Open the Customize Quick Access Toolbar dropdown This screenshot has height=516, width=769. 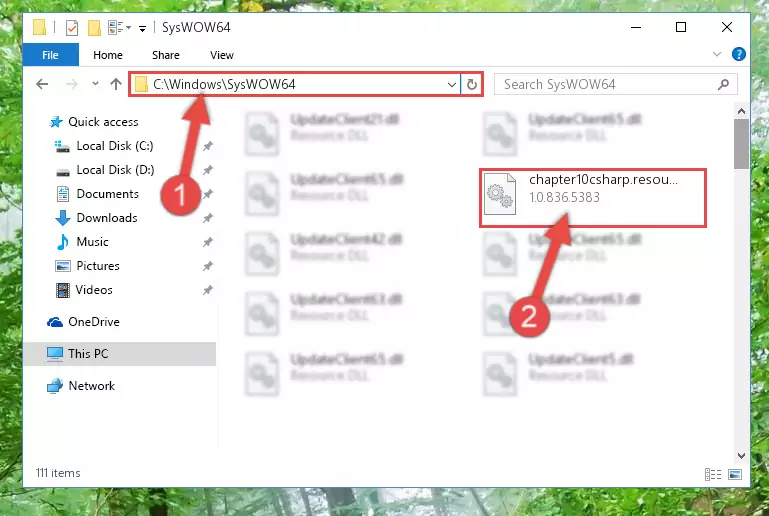142,28
